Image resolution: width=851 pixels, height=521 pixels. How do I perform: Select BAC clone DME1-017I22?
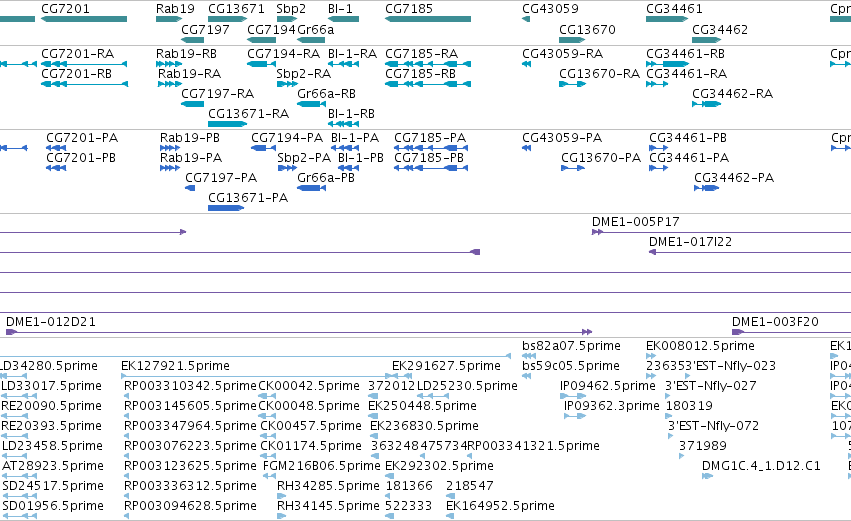750,252
